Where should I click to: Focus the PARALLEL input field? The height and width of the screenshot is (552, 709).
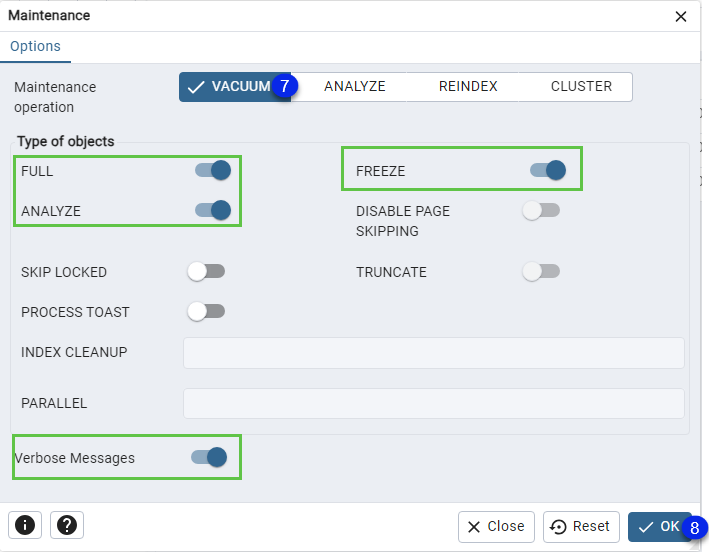(434, 403)
